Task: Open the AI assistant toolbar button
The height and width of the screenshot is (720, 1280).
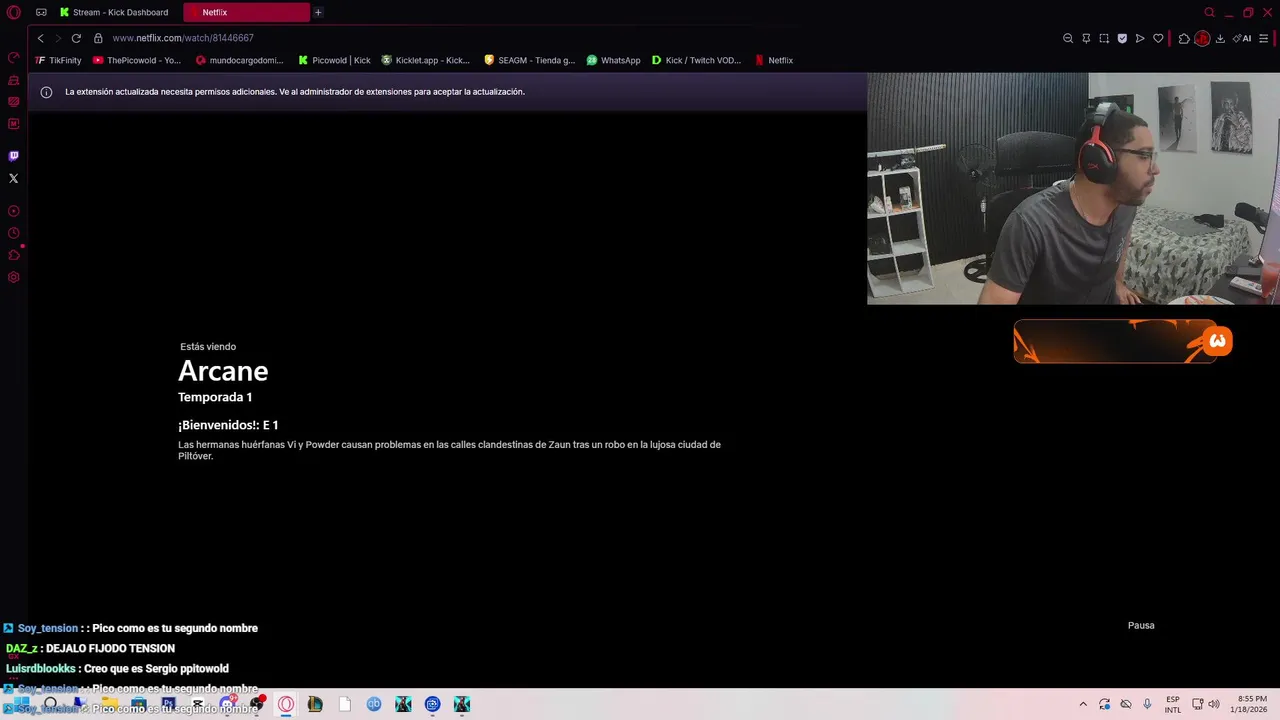Action: [x=1242, y=38]
